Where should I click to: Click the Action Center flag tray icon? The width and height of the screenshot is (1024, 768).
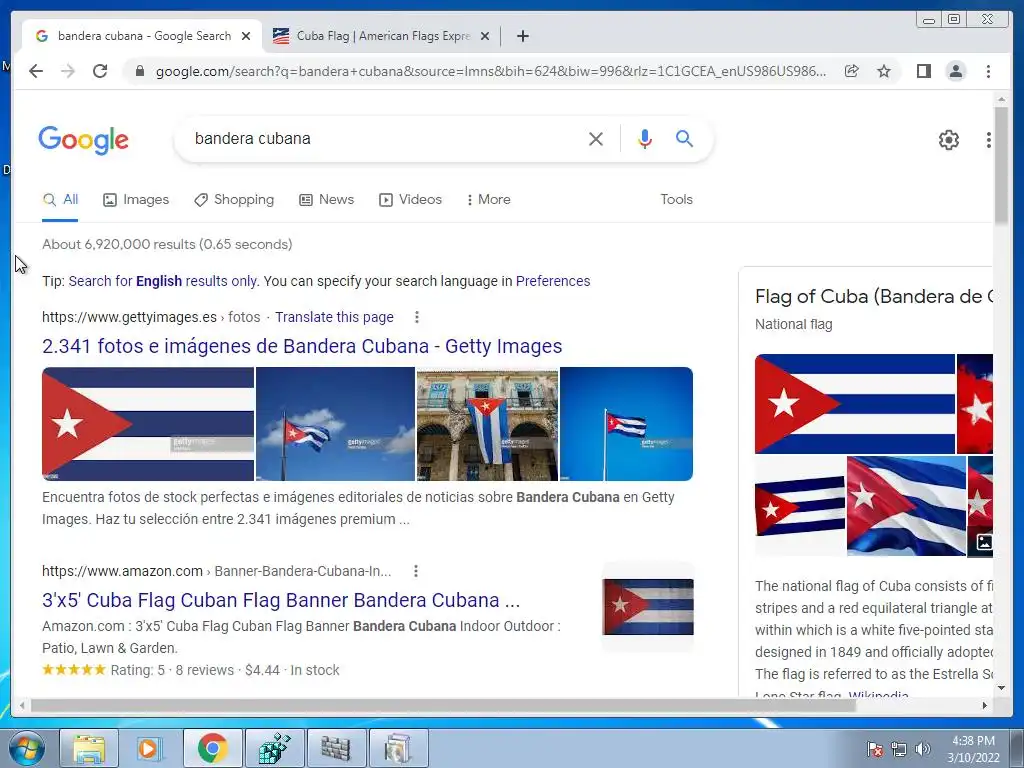click(x=875, y=748)
